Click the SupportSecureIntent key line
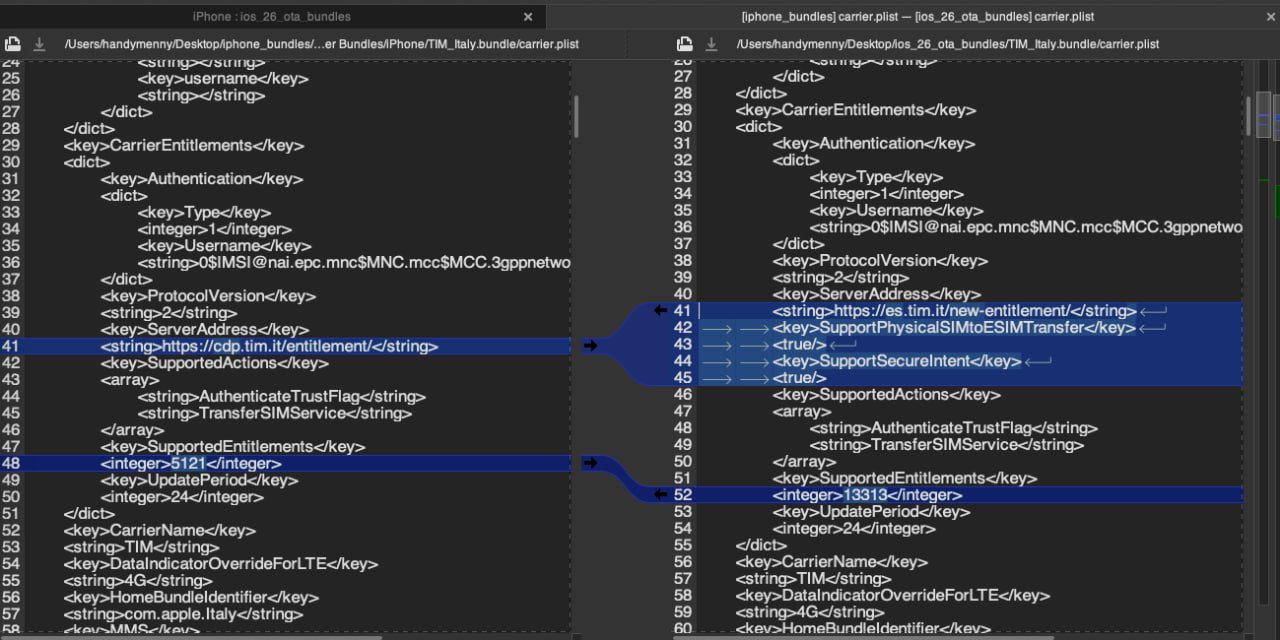 click(896, 361)
